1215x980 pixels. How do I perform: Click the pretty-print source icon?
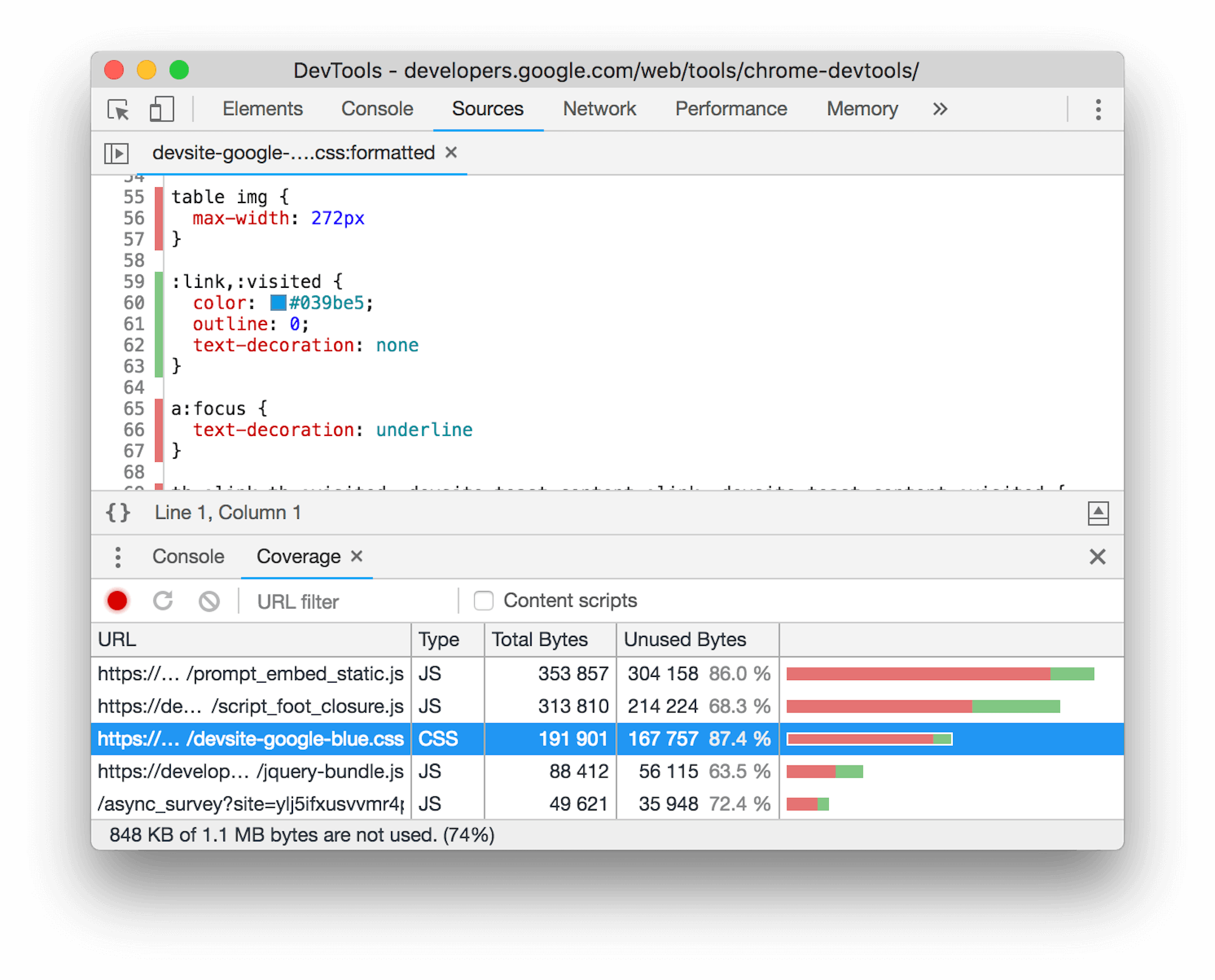(x=115, y=512)
